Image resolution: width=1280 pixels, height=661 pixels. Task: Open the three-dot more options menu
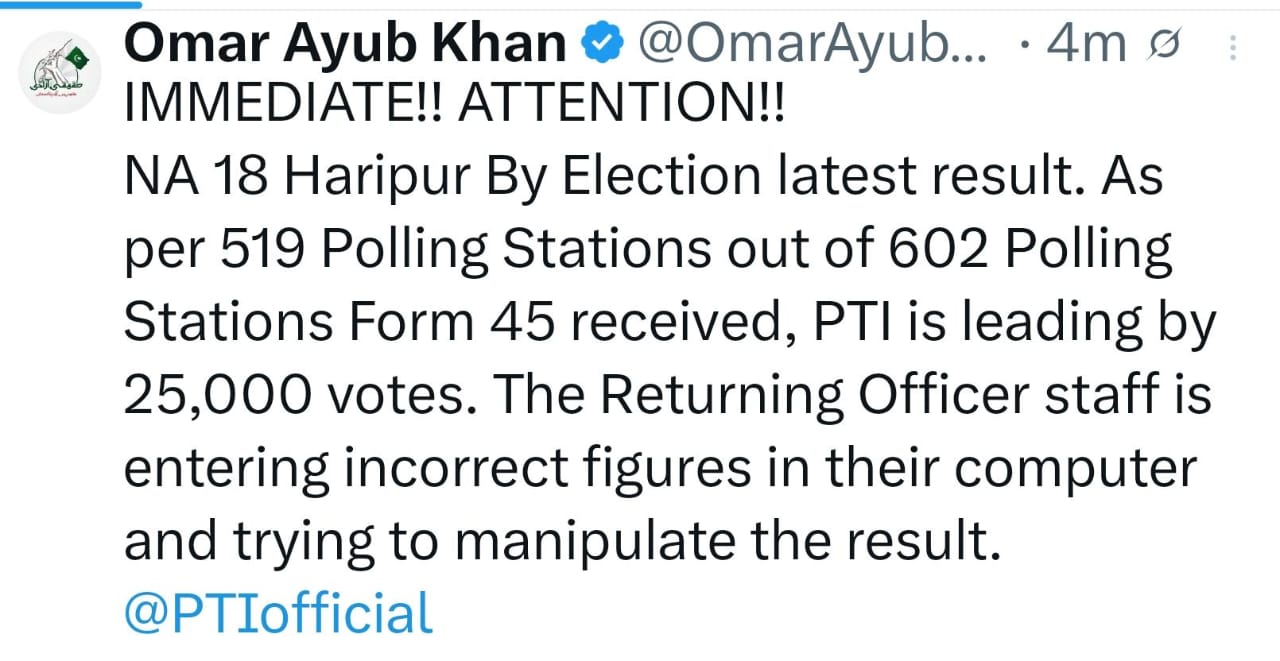coord(1233,46)
